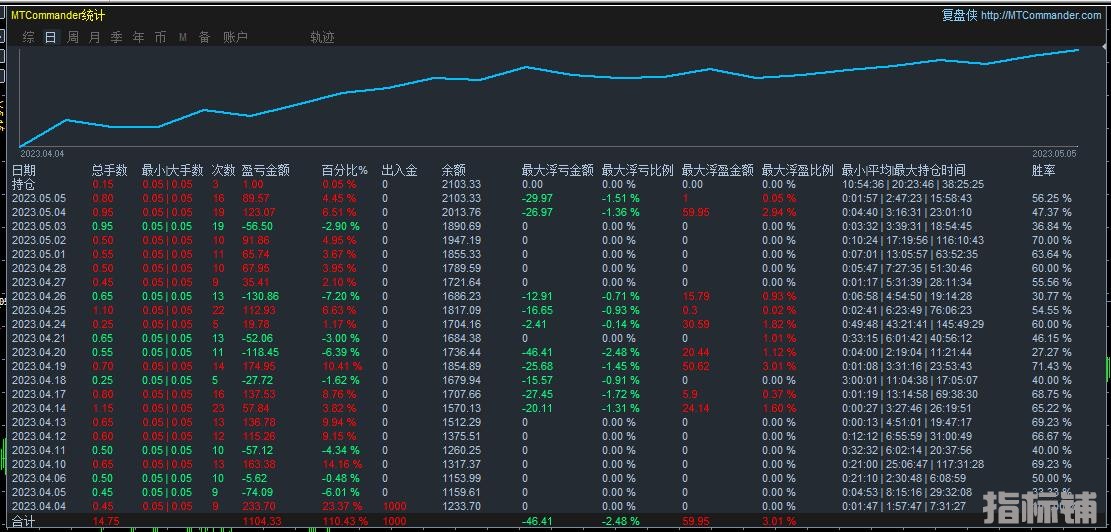Click the 最大浮盈金额 column header
This screenshot has width=1111, height=532.
click(x=718, y=170)
